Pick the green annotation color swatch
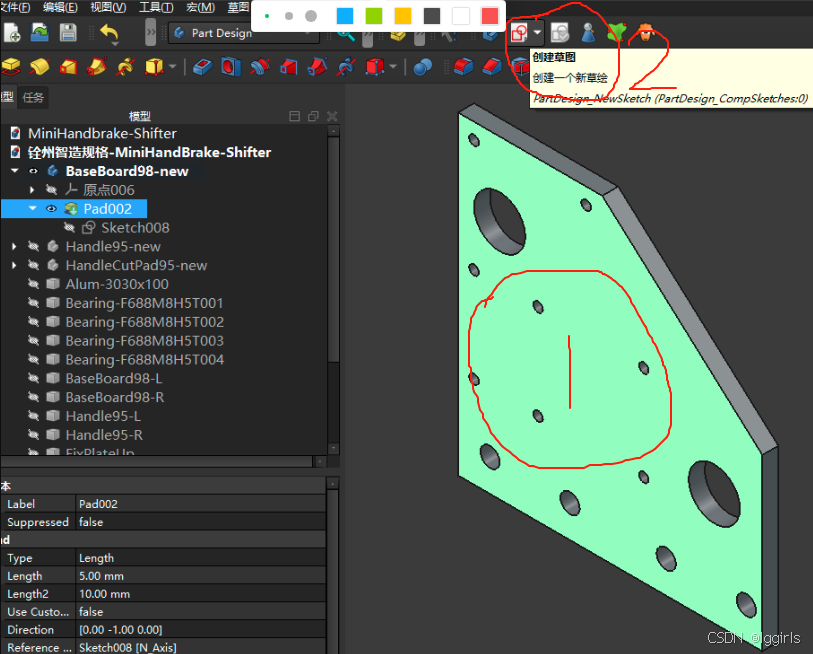The width and height of the screenshot is (813, 654). coord(374,16)
